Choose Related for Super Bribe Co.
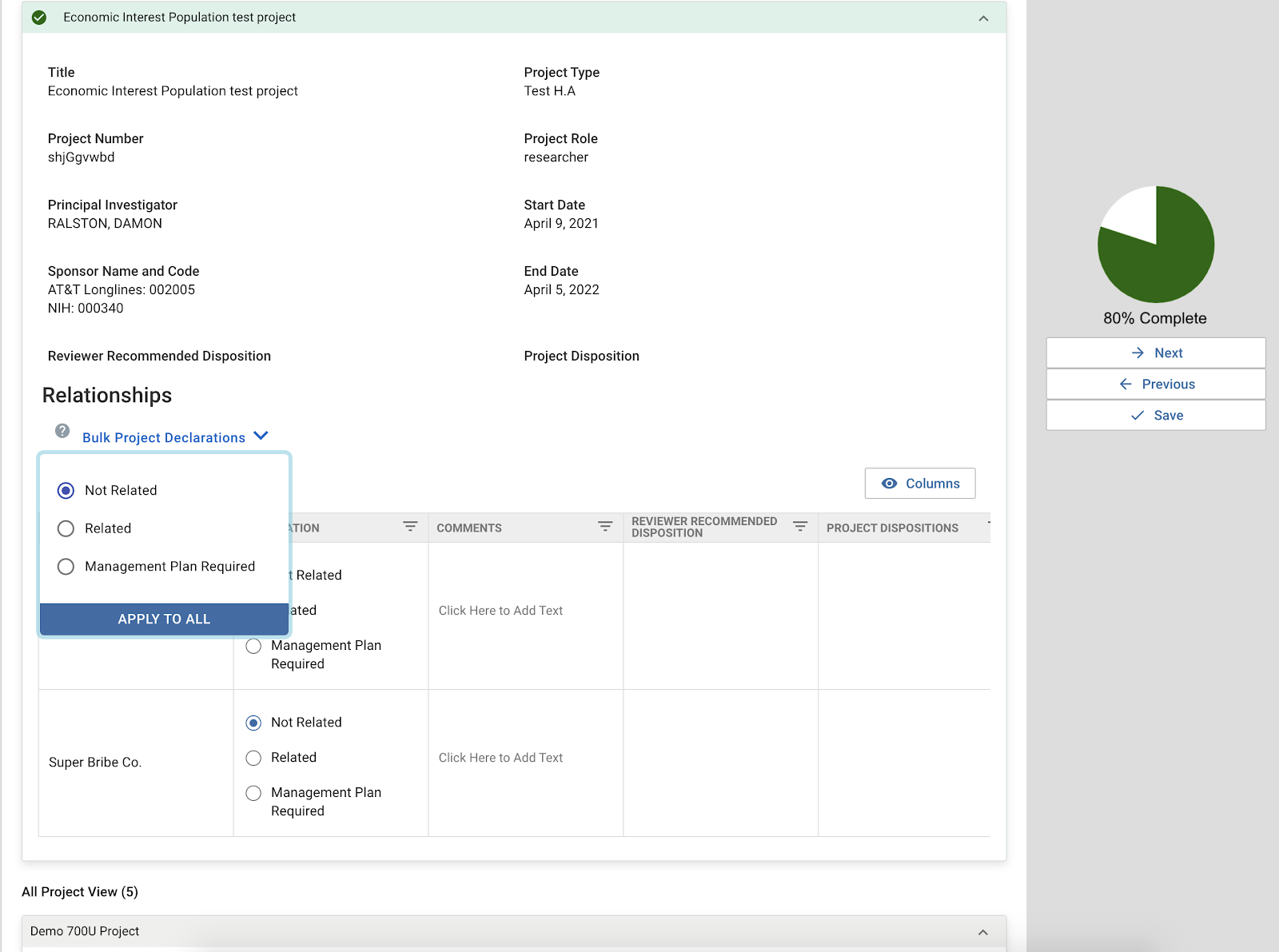Screen dimensions: 1279x952 253,758
